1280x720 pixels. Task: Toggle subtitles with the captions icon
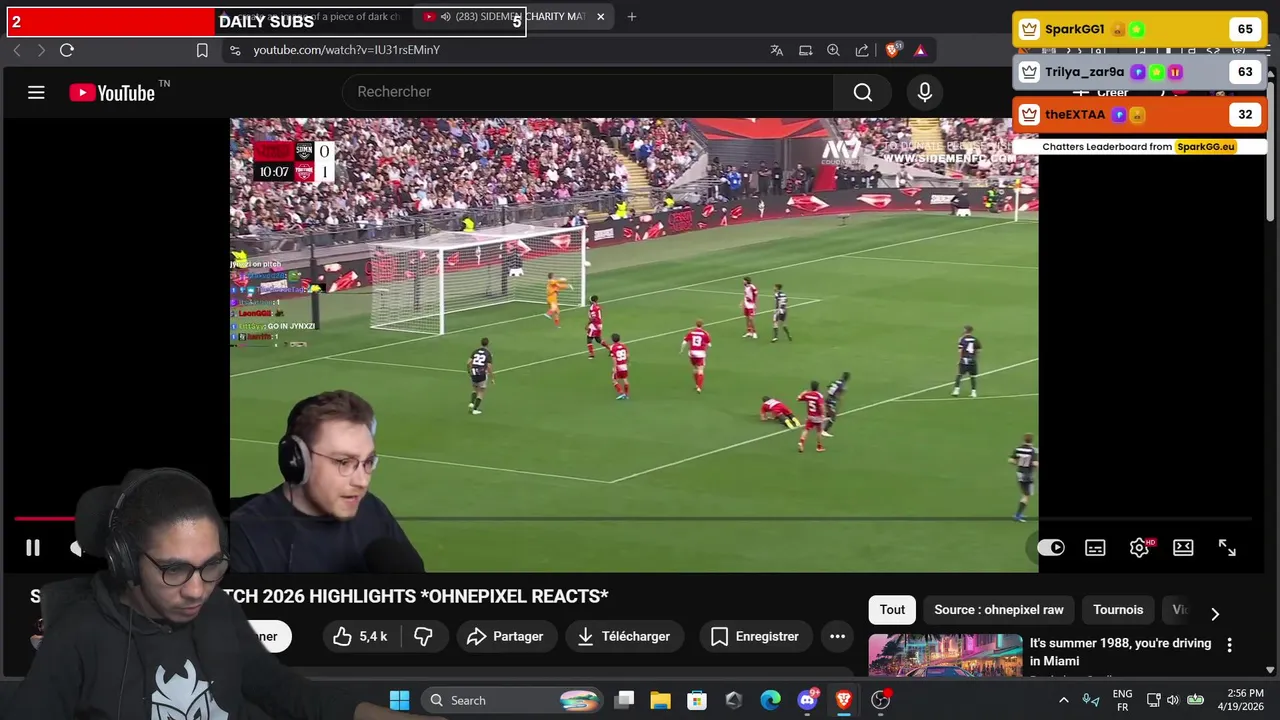(x=1095, y=548)
